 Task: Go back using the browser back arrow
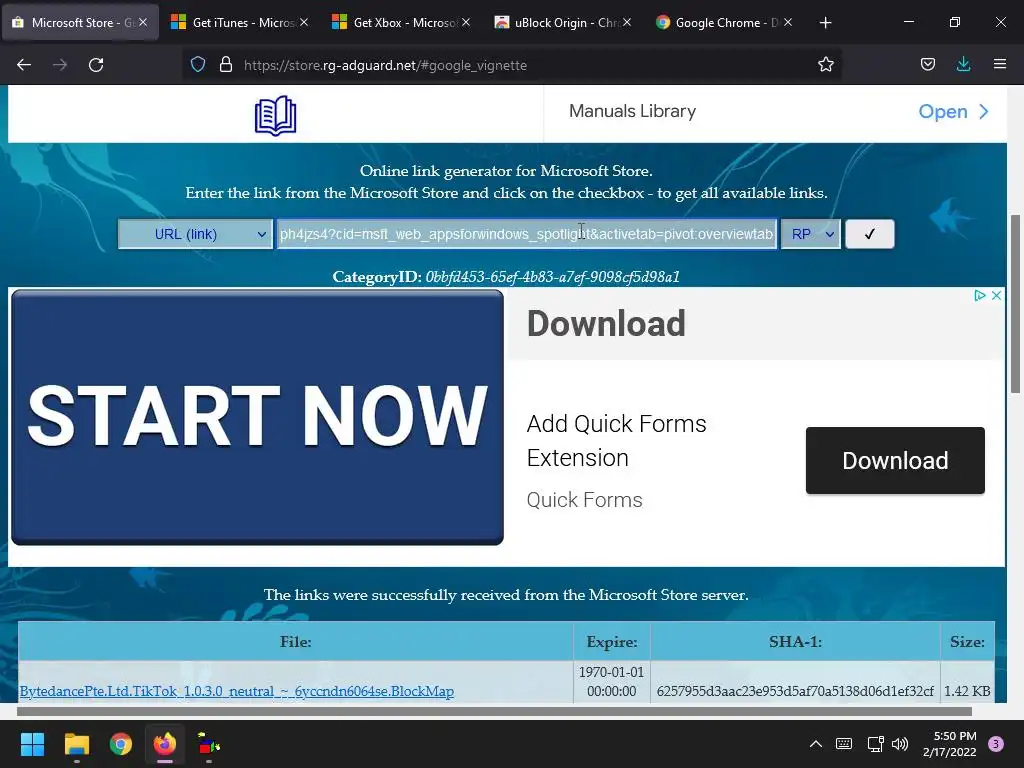(x=24, y=65)
